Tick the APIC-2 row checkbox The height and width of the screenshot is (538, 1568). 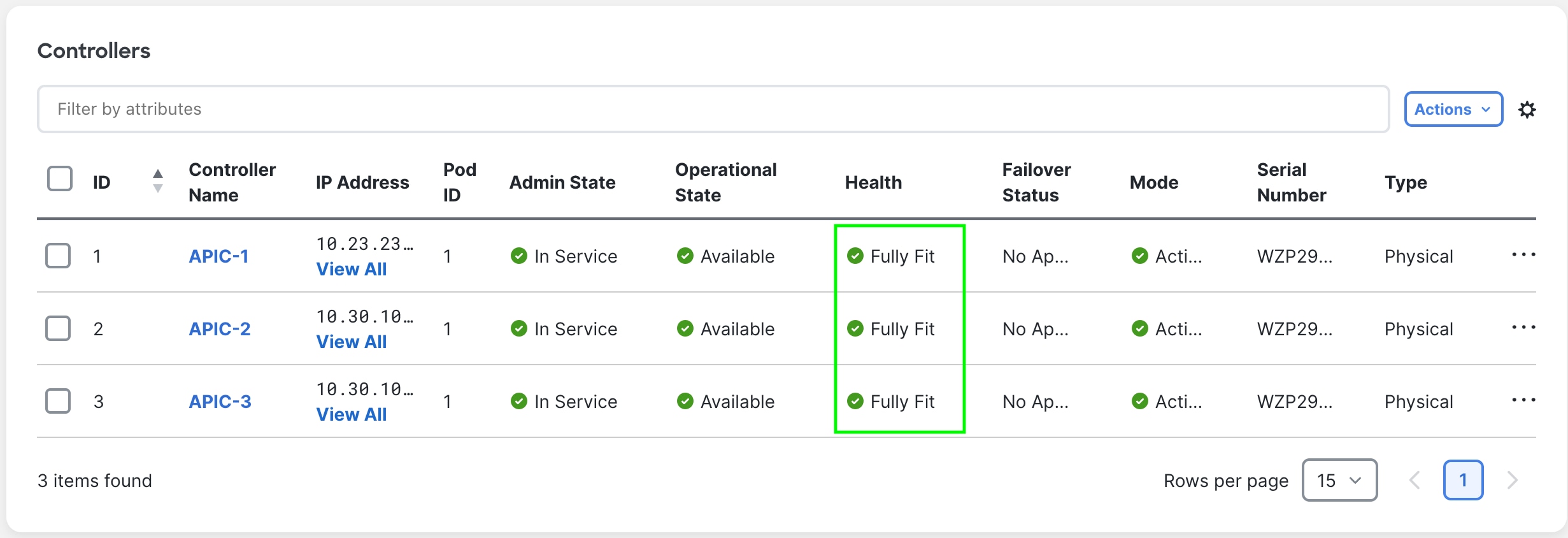[58, 328]
